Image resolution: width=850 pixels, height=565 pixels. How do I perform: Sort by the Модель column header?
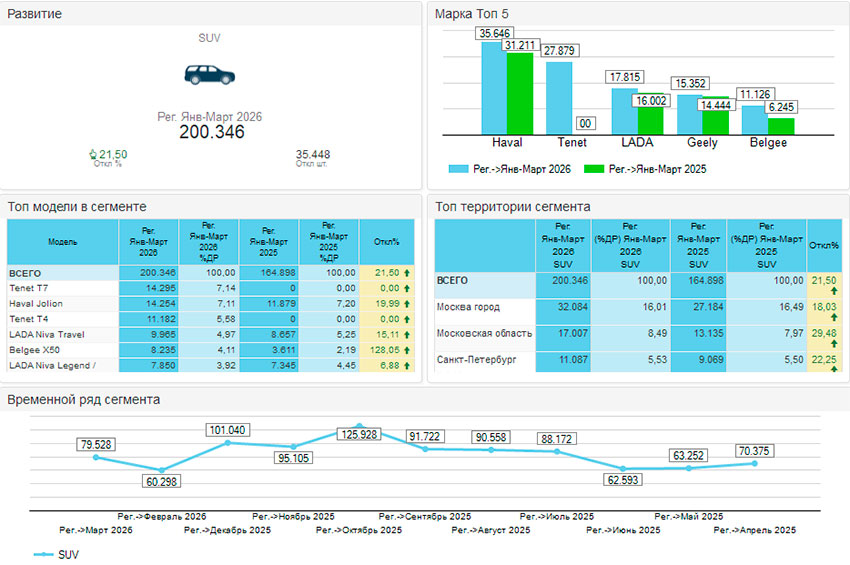click(62, 242)
